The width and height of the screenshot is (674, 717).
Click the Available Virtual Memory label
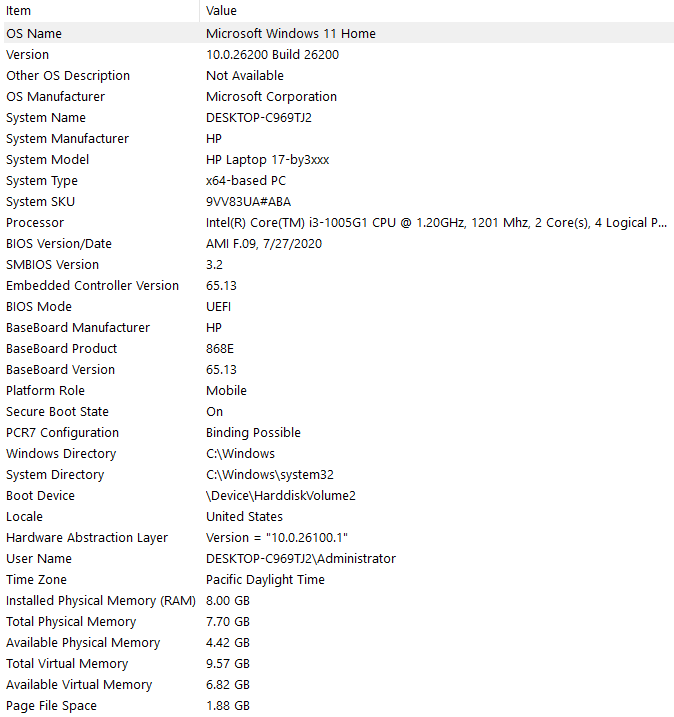tap(79, 685)
